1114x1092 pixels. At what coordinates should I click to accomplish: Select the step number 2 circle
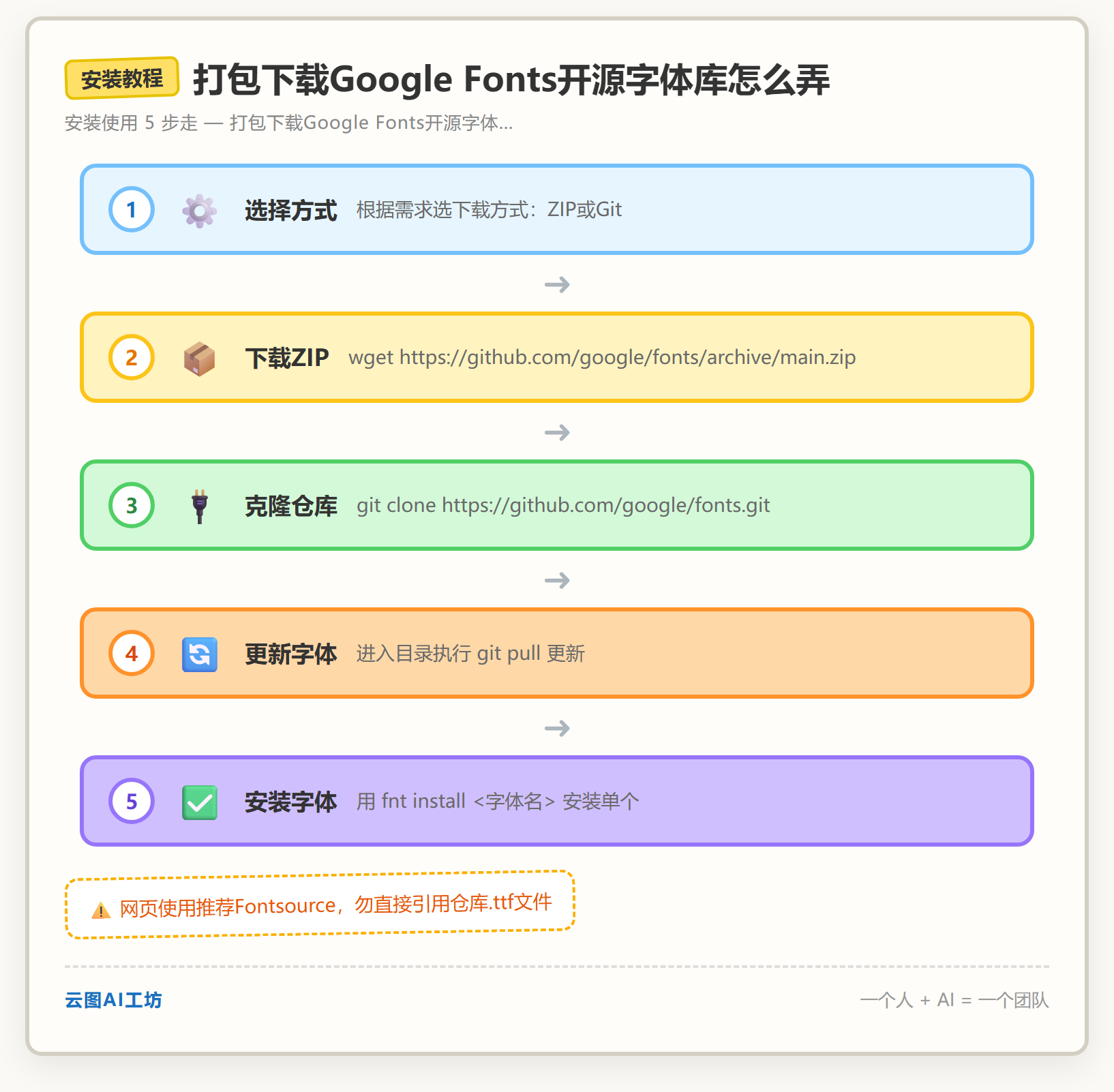pyautogui.click(x=132, y=357)
